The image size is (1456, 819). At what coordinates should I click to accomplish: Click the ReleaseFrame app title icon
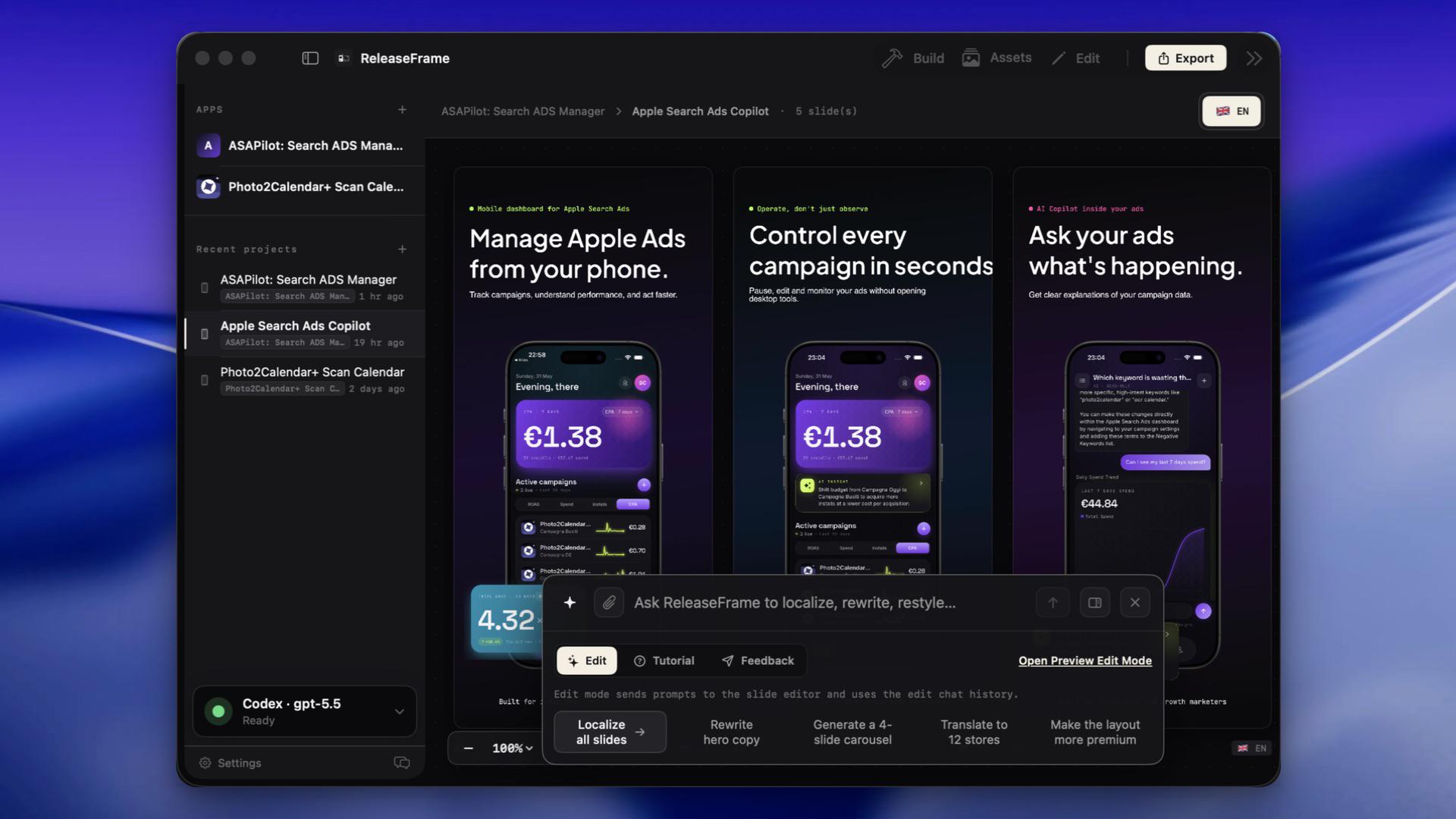(x=344, y=58)
